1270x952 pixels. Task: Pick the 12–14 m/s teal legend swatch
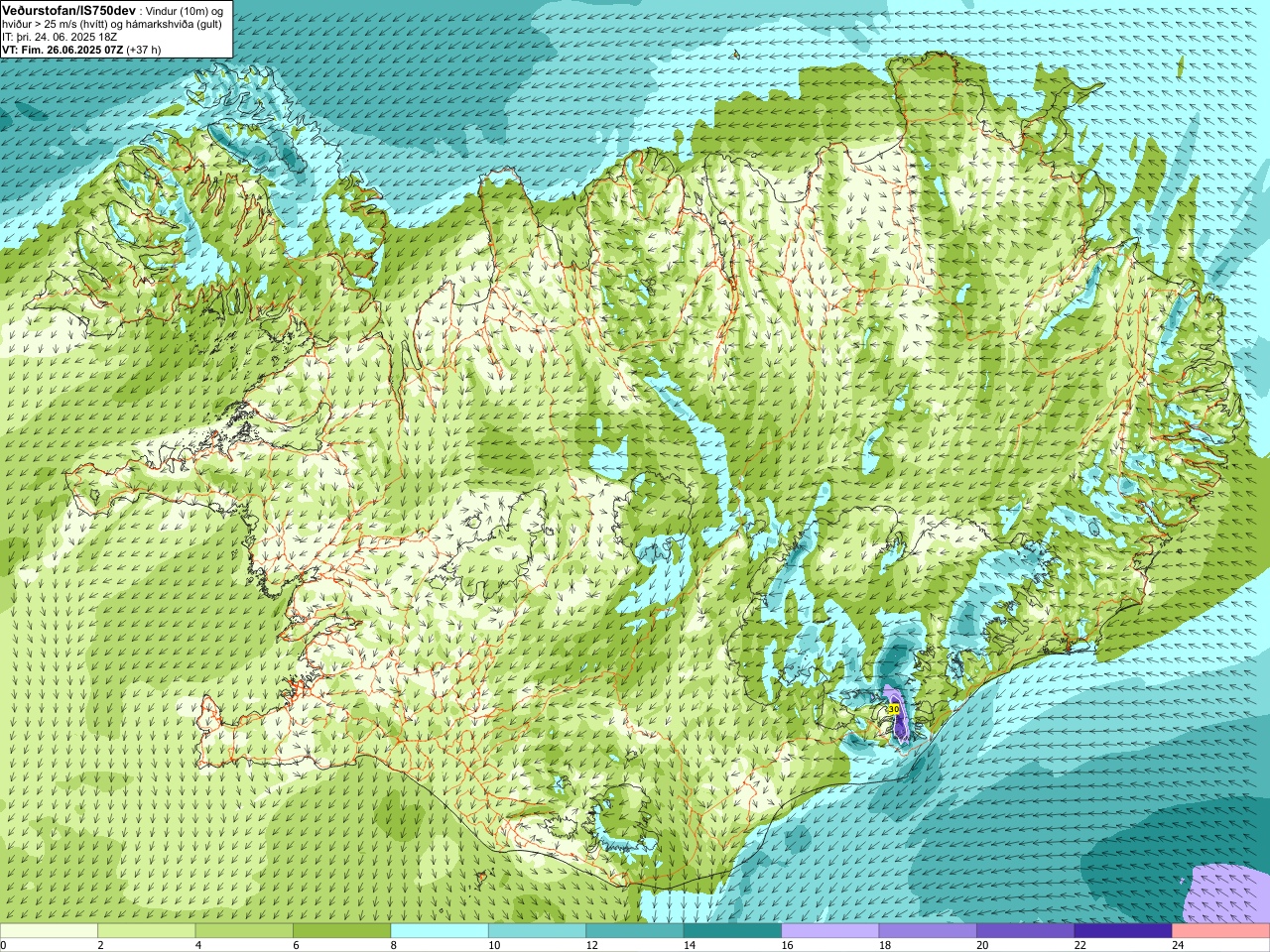(x=635, y=931)
